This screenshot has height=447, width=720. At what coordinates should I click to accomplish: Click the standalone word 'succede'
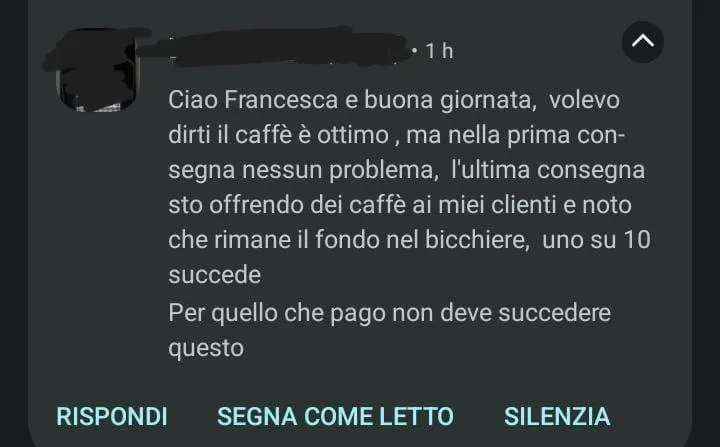(214, 275)
